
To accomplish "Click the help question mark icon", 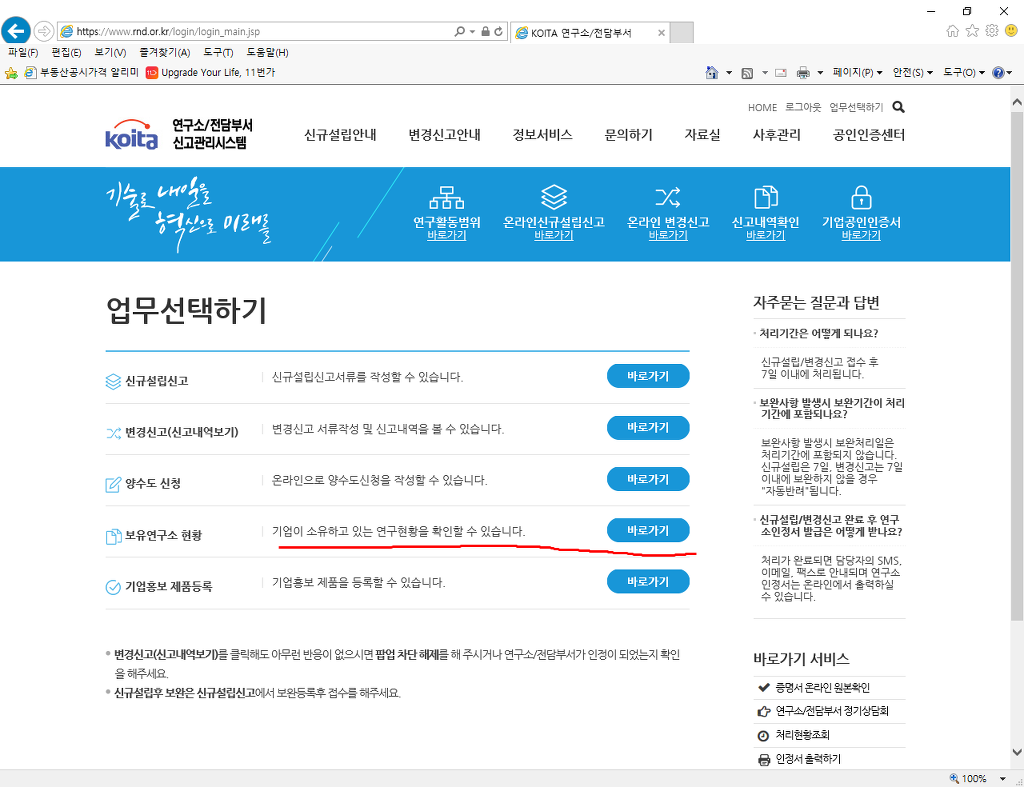I will pyautogui.click(x=998, y=72).
